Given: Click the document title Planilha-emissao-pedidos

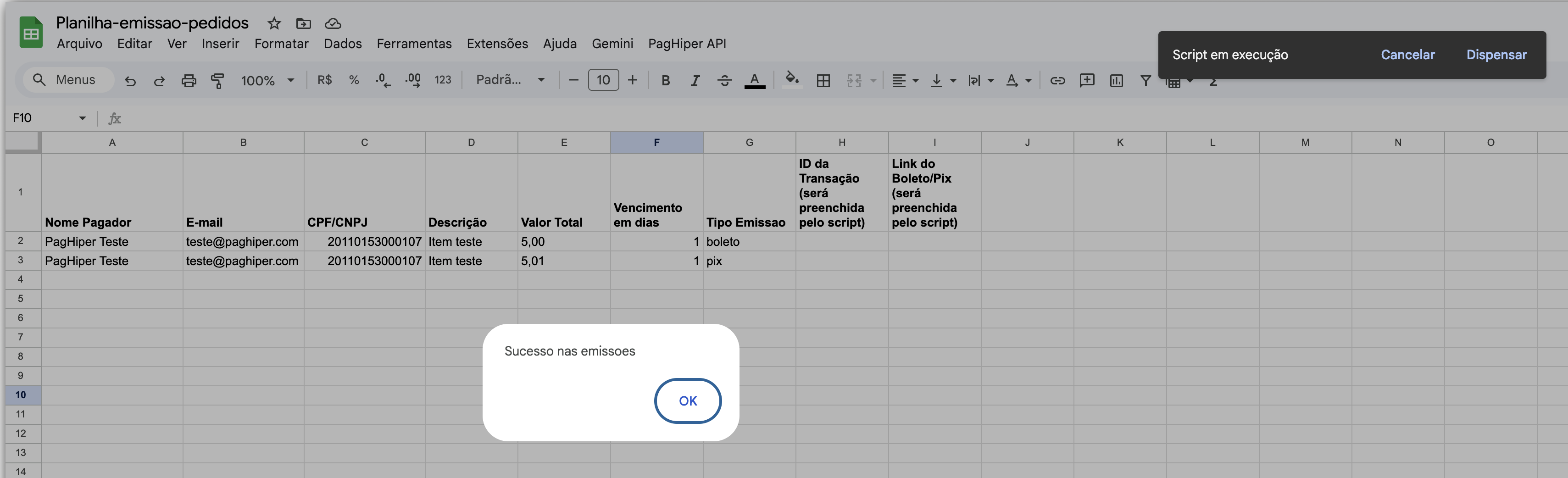Looking at the screenshot, I should [152, 23].
